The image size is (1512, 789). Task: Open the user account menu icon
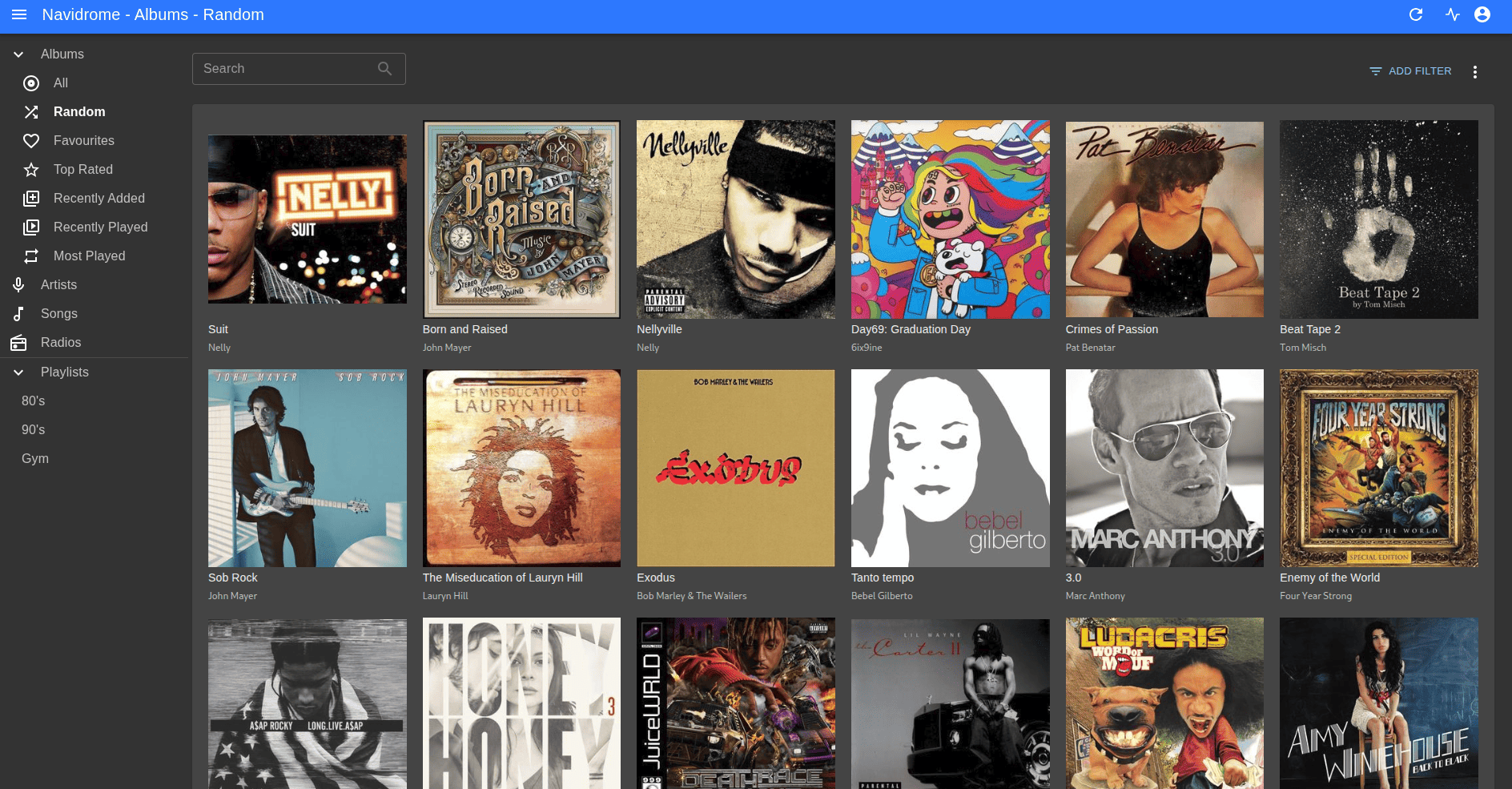(x=1482, y=14)
